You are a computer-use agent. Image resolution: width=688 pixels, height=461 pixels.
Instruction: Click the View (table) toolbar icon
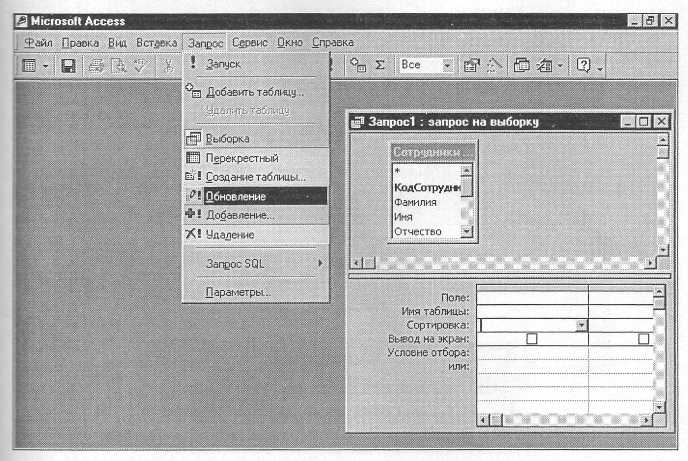[x=29, y=66]
